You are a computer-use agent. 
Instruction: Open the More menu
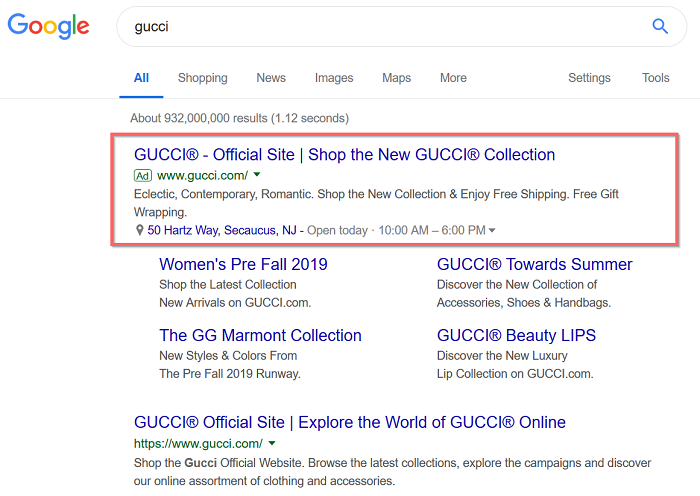coord(453,78)
